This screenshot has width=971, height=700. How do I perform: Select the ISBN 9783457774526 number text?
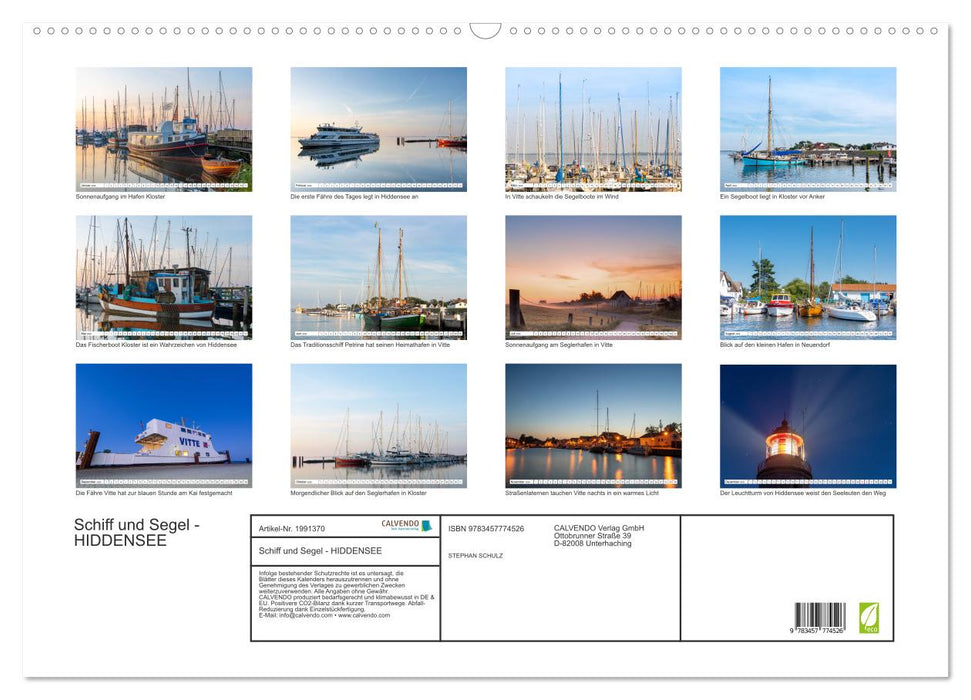click(x=486, y=528)
